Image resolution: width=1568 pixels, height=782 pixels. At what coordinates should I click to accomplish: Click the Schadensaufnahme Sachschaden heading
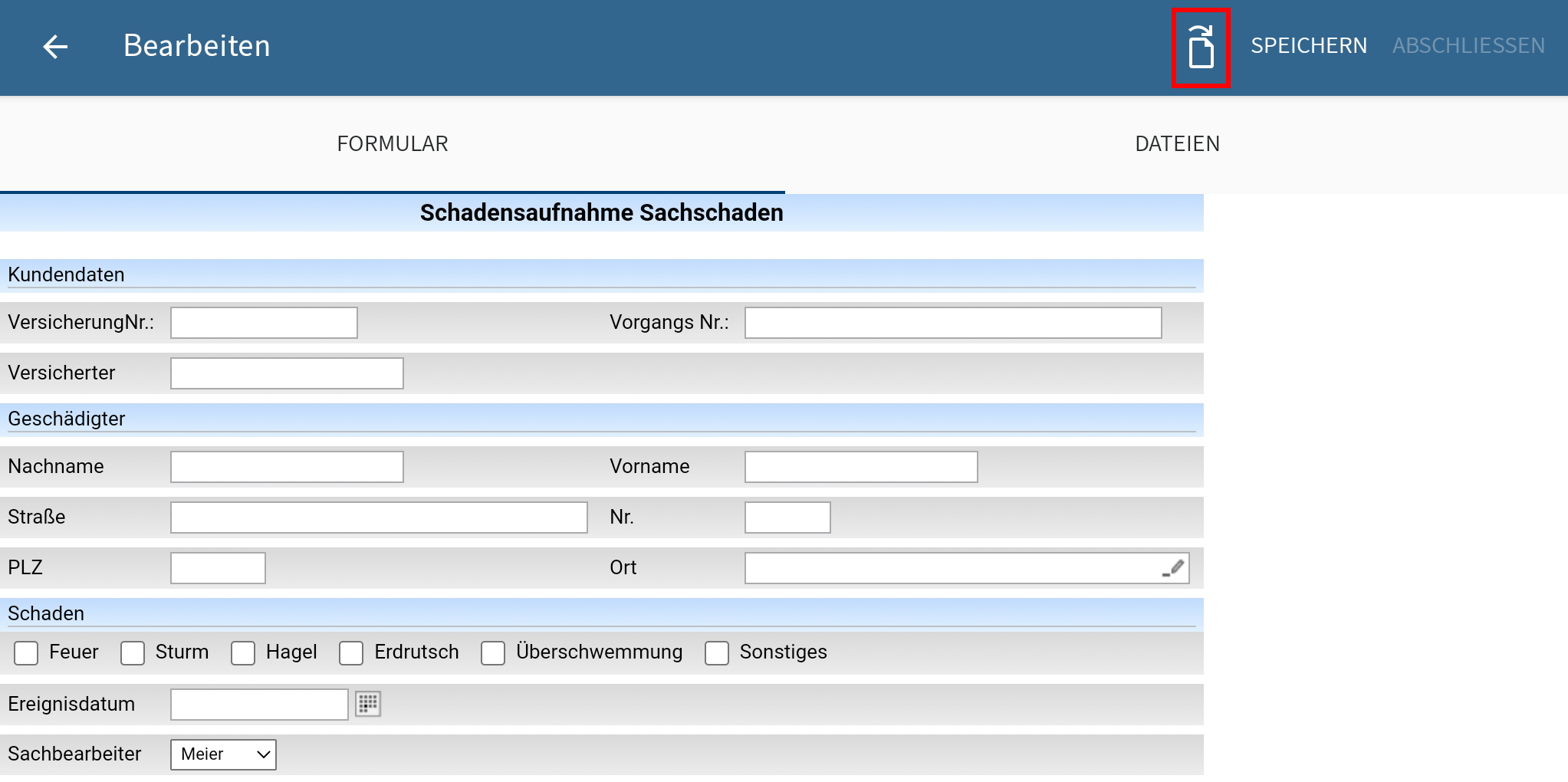tap(602, 212)
